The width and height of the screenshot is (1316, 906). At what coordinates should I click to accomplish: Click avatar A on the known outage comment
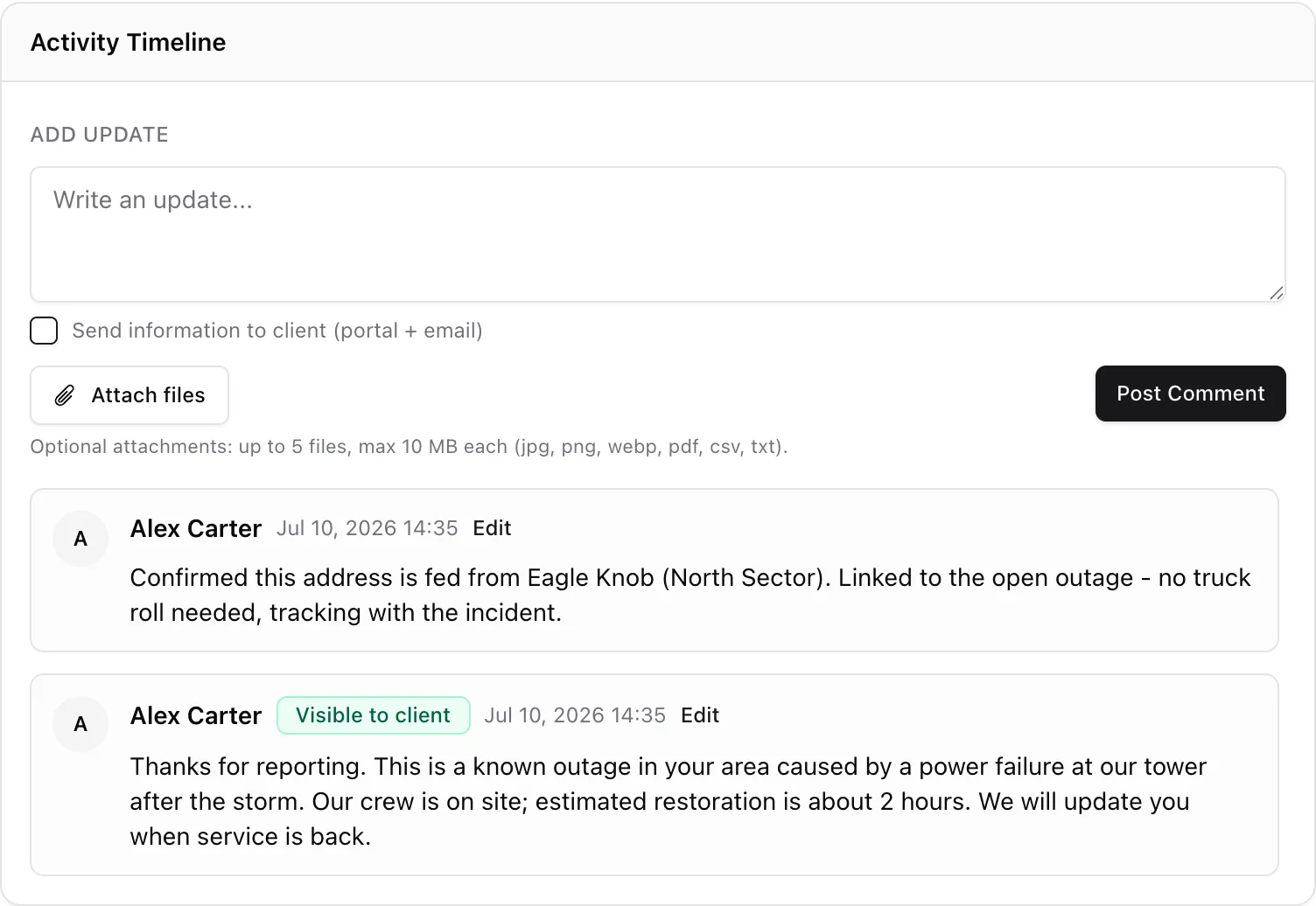80,724
